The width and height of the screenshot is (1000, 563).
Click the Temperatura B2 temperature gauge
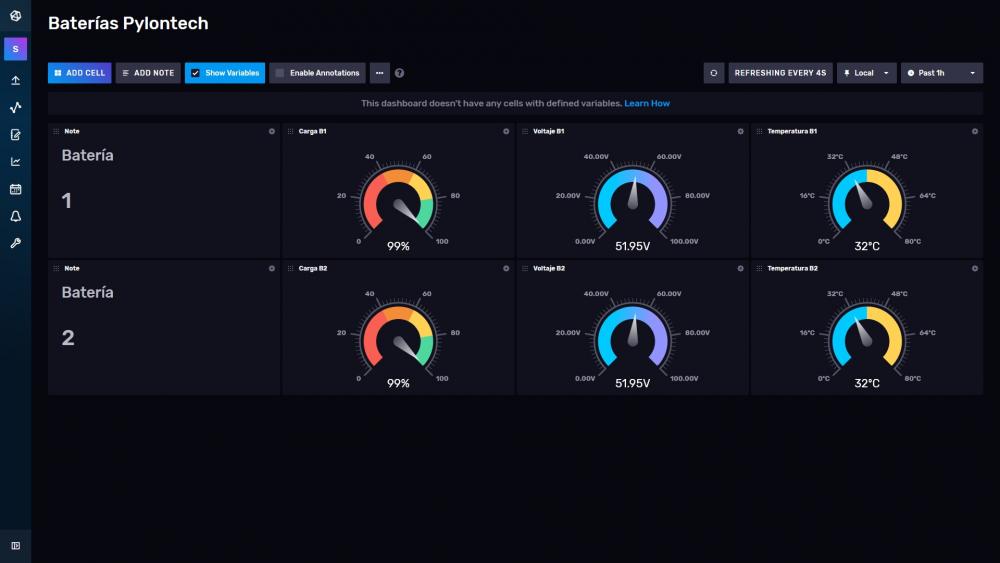(x=867, y=337)
